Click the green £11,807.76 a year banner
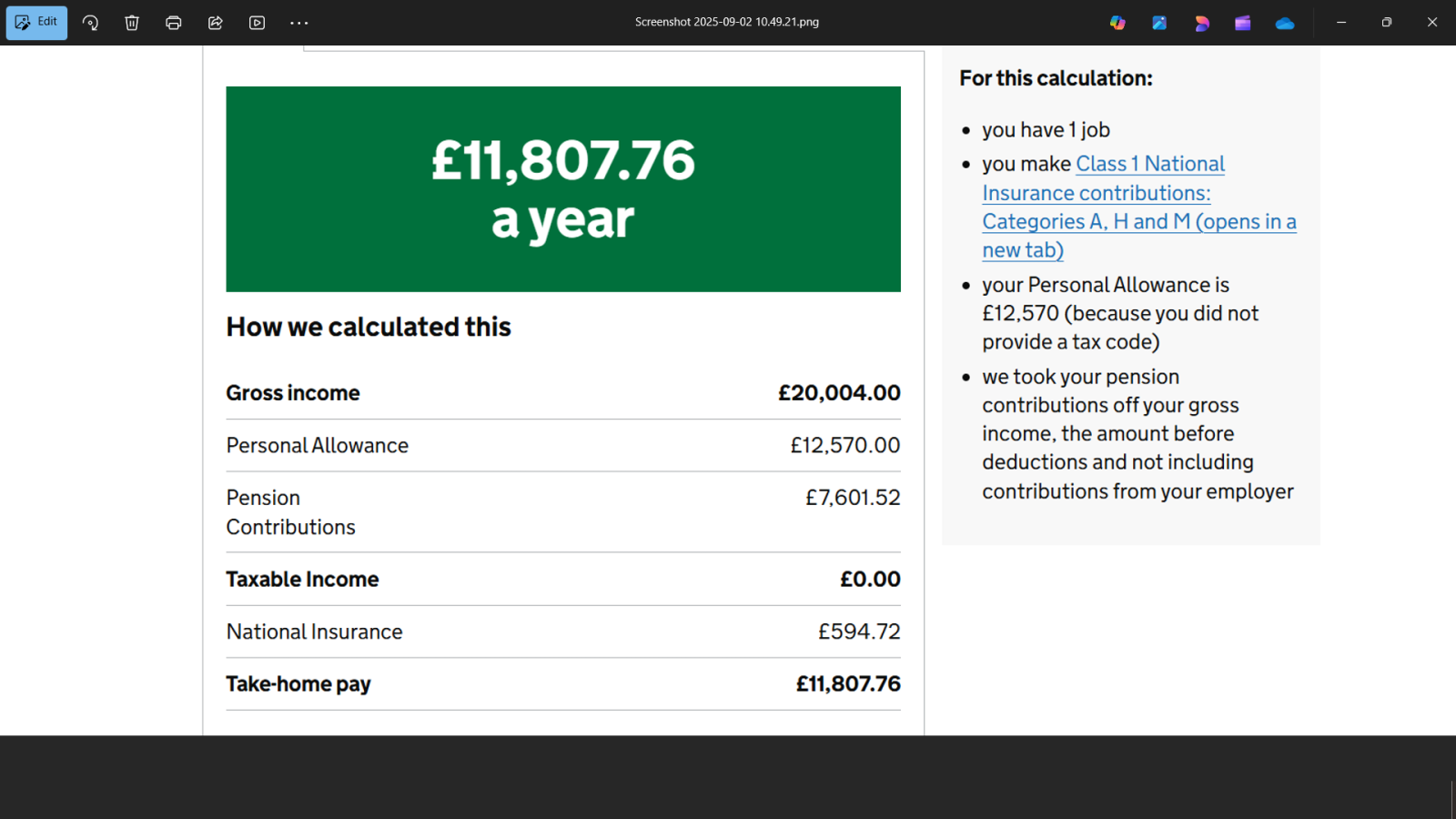The height and width of the screenshot is (819, 1456). click(x=563, y=189)
